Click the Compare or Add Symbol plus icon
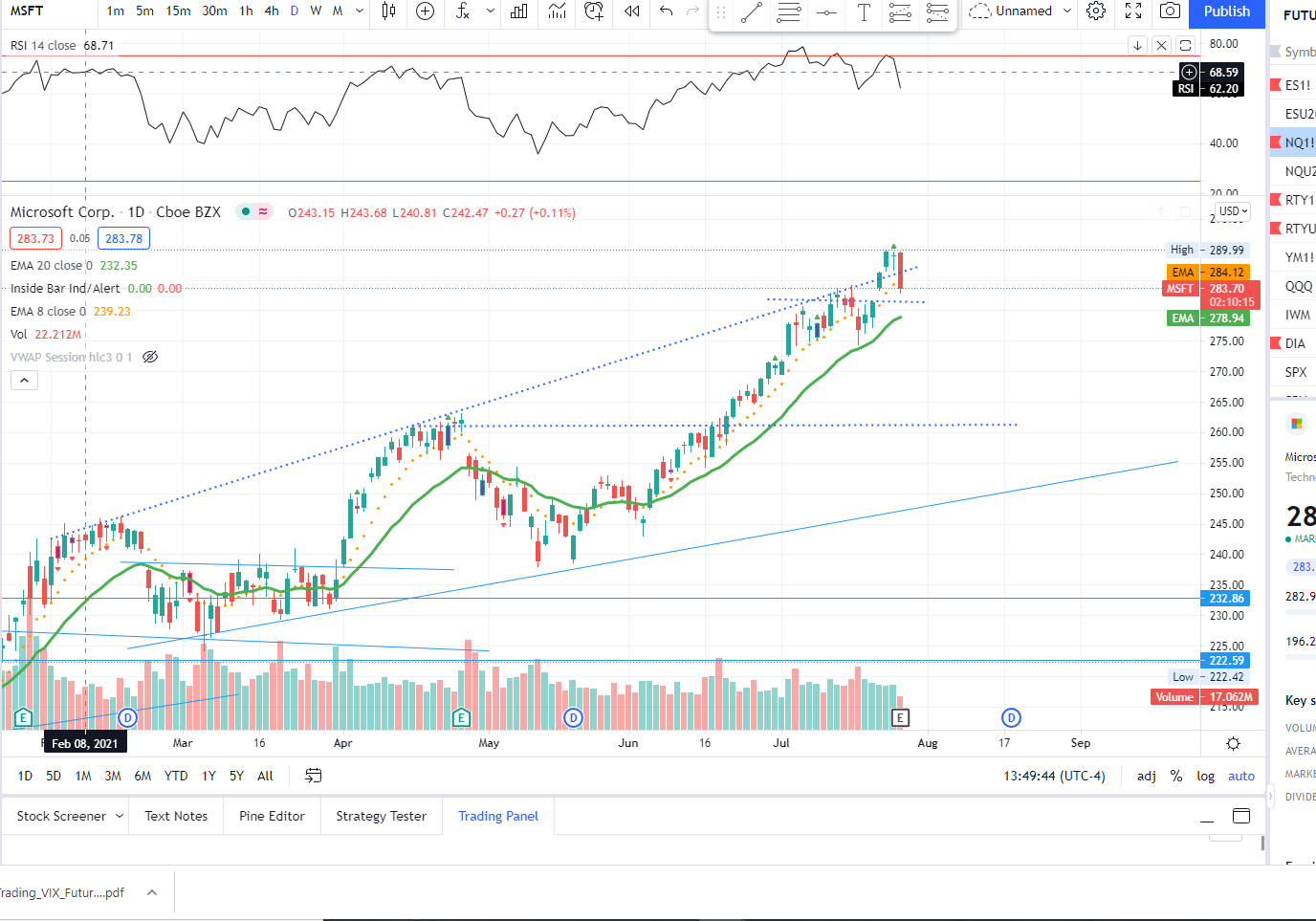The width and height of the screenshot is (1316, 921). [x=426, y=11]
